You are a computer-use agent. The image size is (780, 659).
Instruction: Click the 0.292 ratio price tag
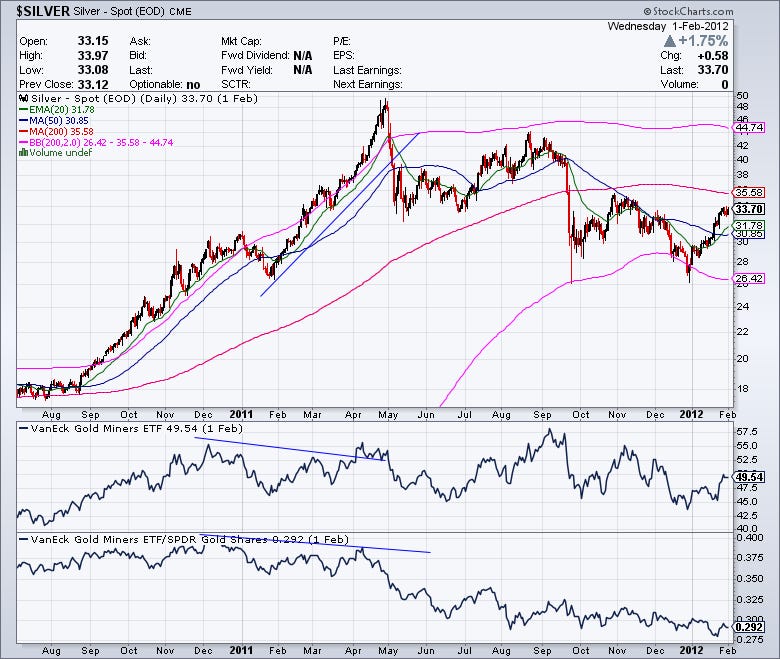749,627
